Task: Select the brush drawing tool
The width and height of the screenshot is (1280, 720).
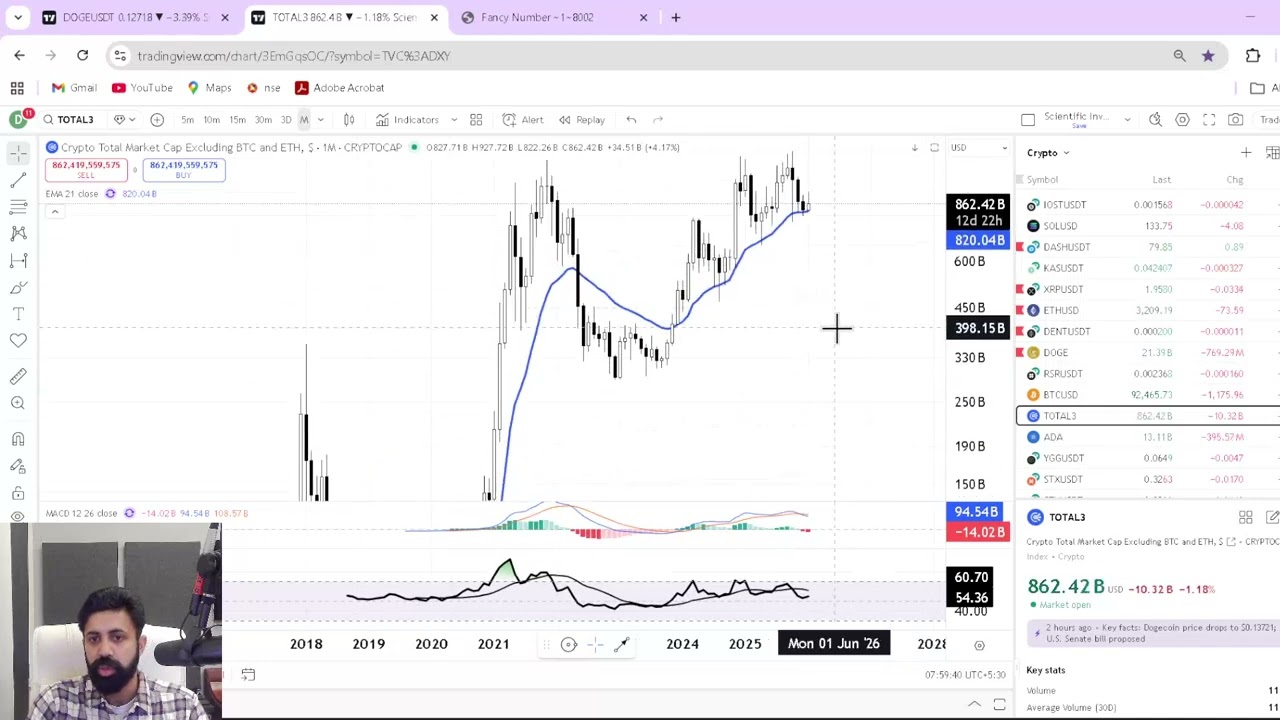Action: [x=18, y=288]
